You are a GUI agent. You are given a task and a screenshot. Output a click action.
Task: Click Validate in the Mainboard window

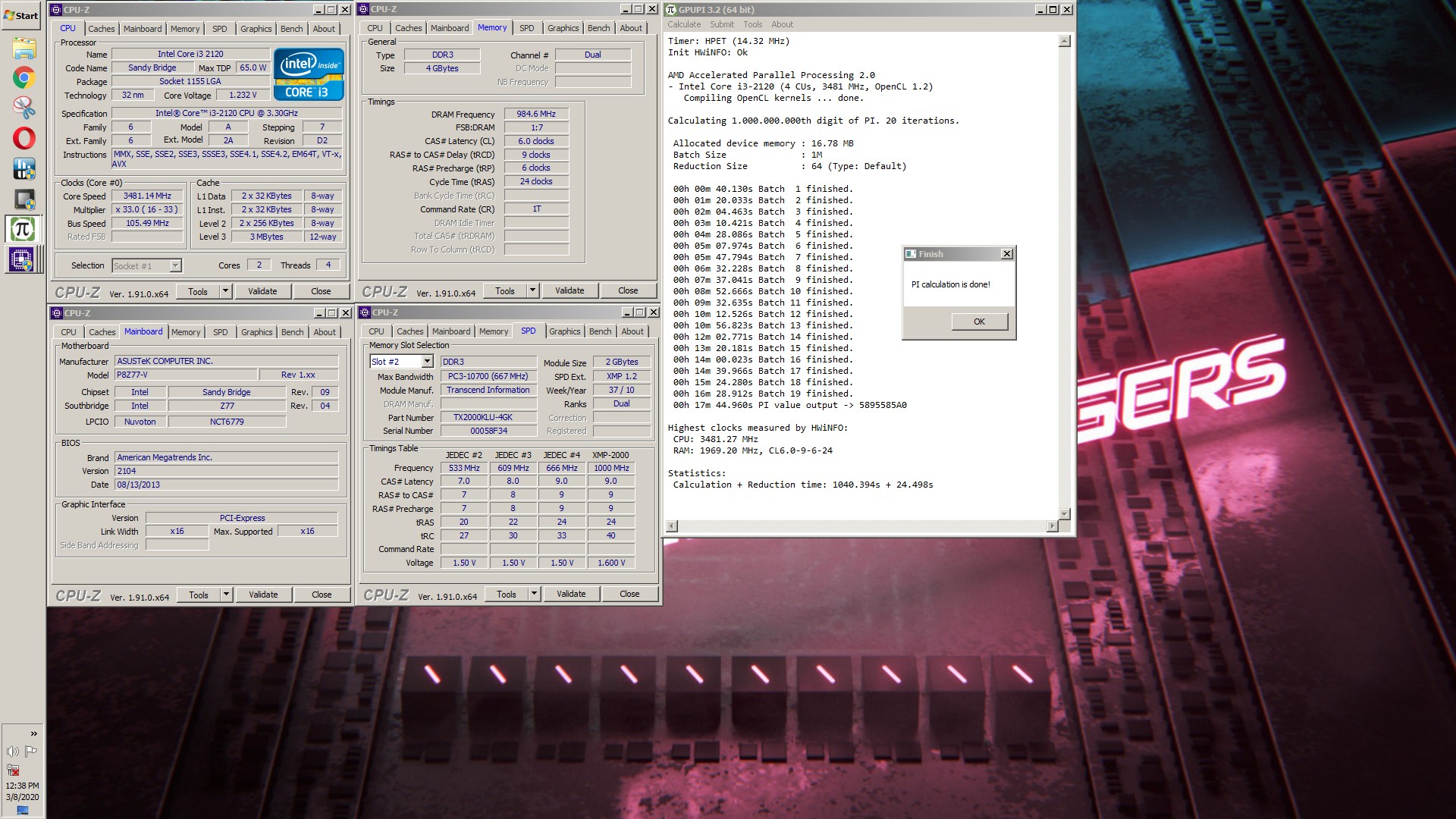coord(263,595)
